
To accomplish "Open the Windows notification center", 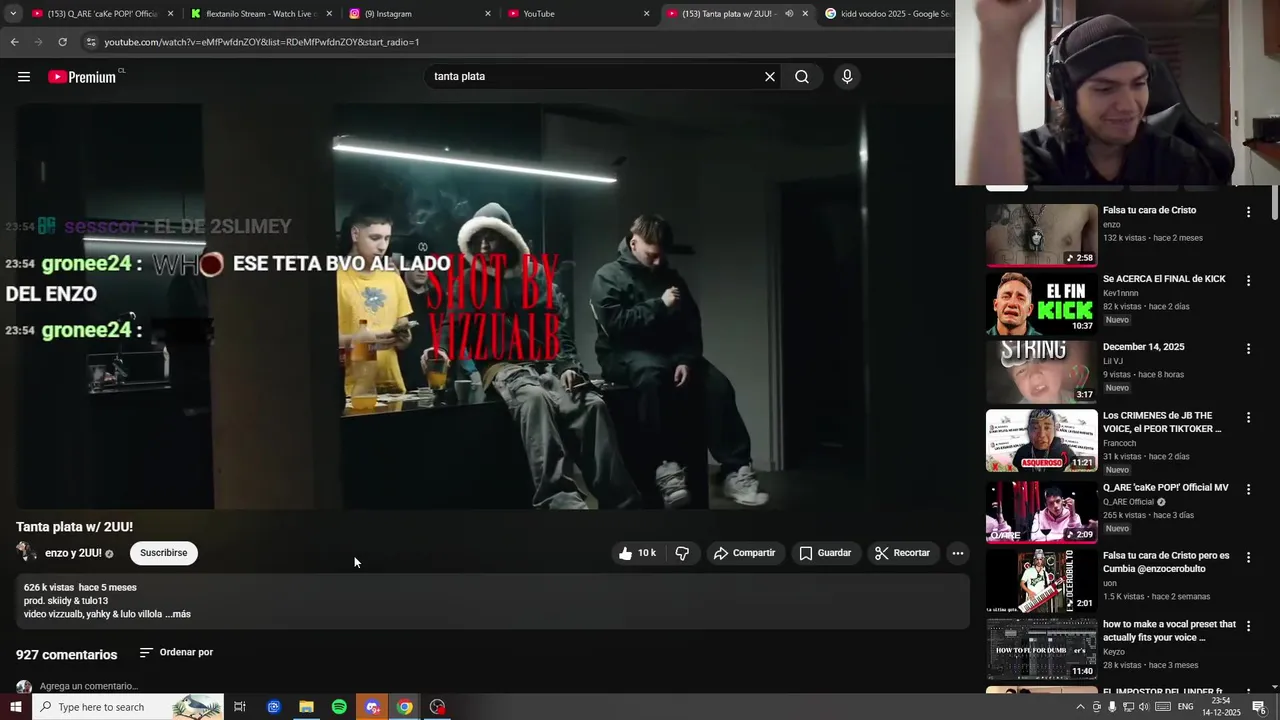I will [x=1259, y=707].
